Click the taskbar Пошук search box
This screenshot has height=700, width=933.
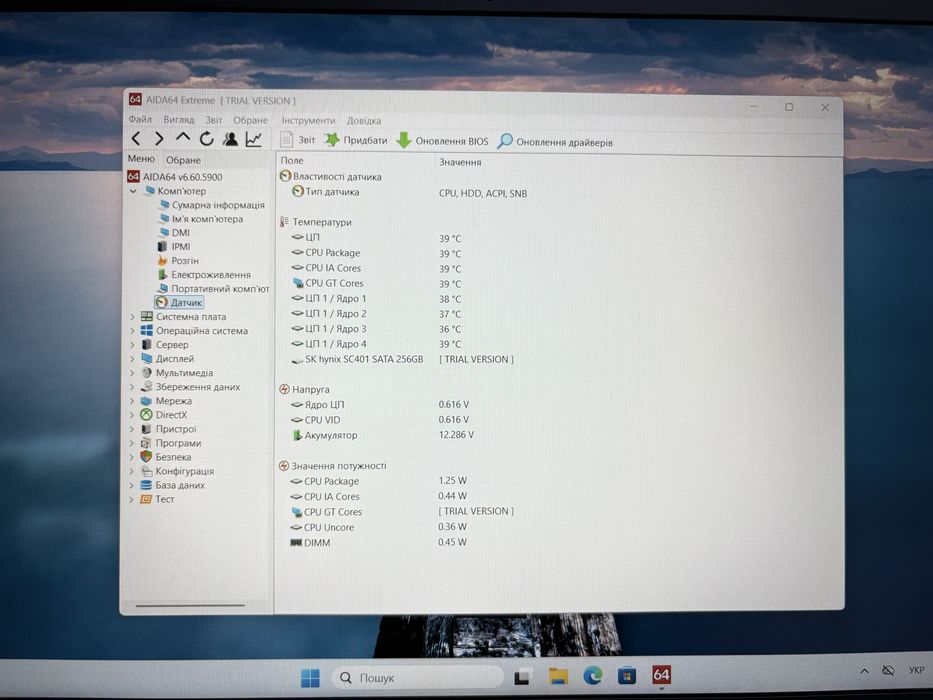coord(417,677)
